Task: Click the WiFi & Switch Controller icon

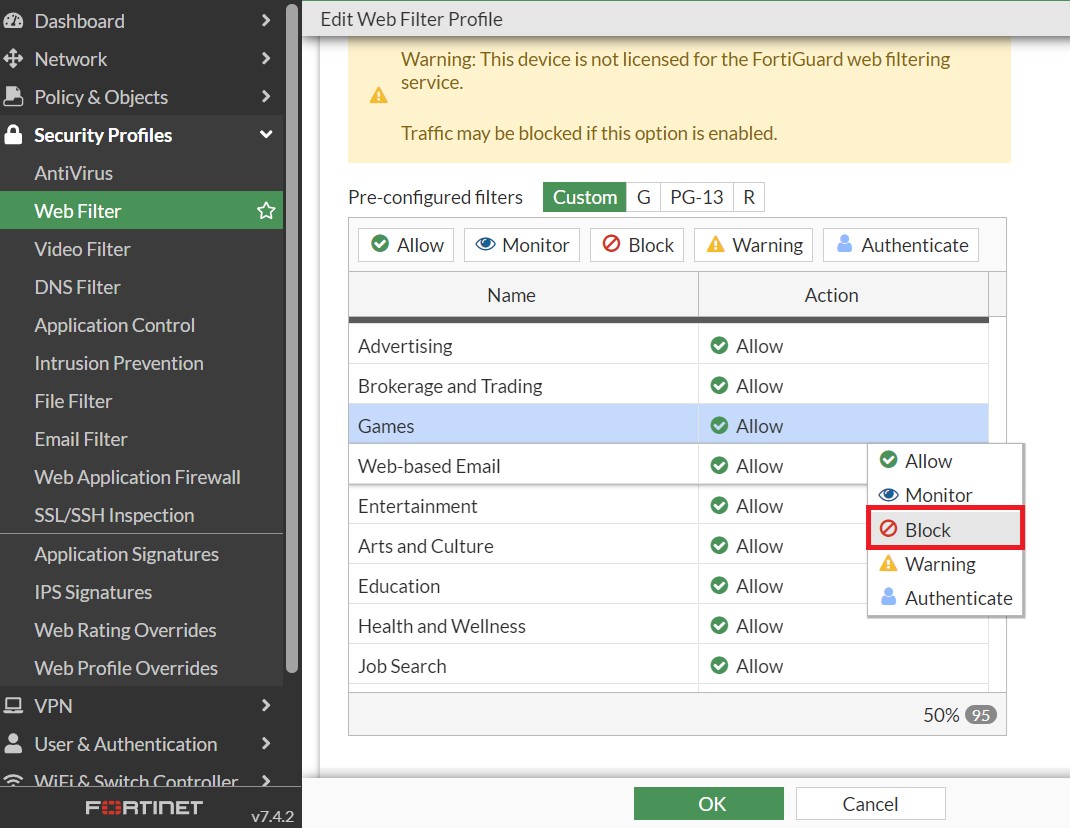Action: pos(13,780)
